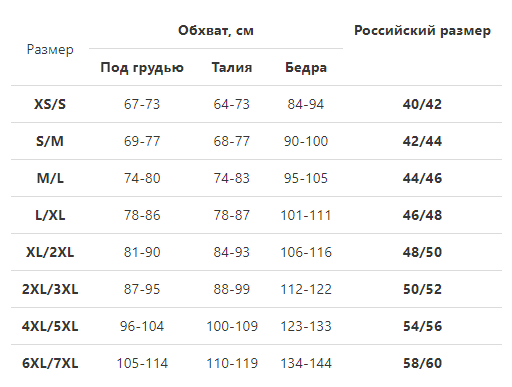The height and width of the screenshot is (387, 512).
Task: Select the Обхват, см header
Action: tap(216, 30)
